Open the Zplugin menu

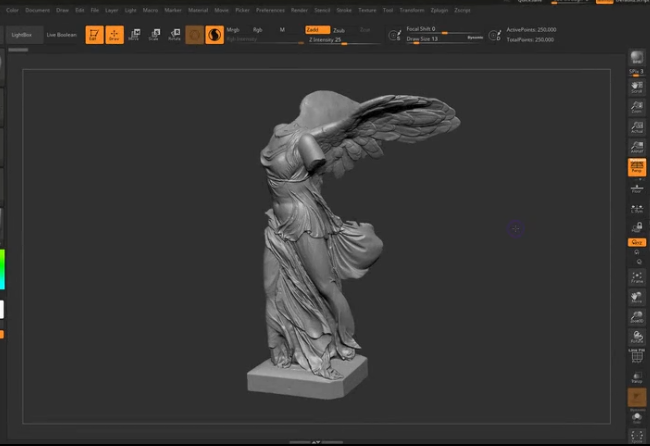point(439,10)
